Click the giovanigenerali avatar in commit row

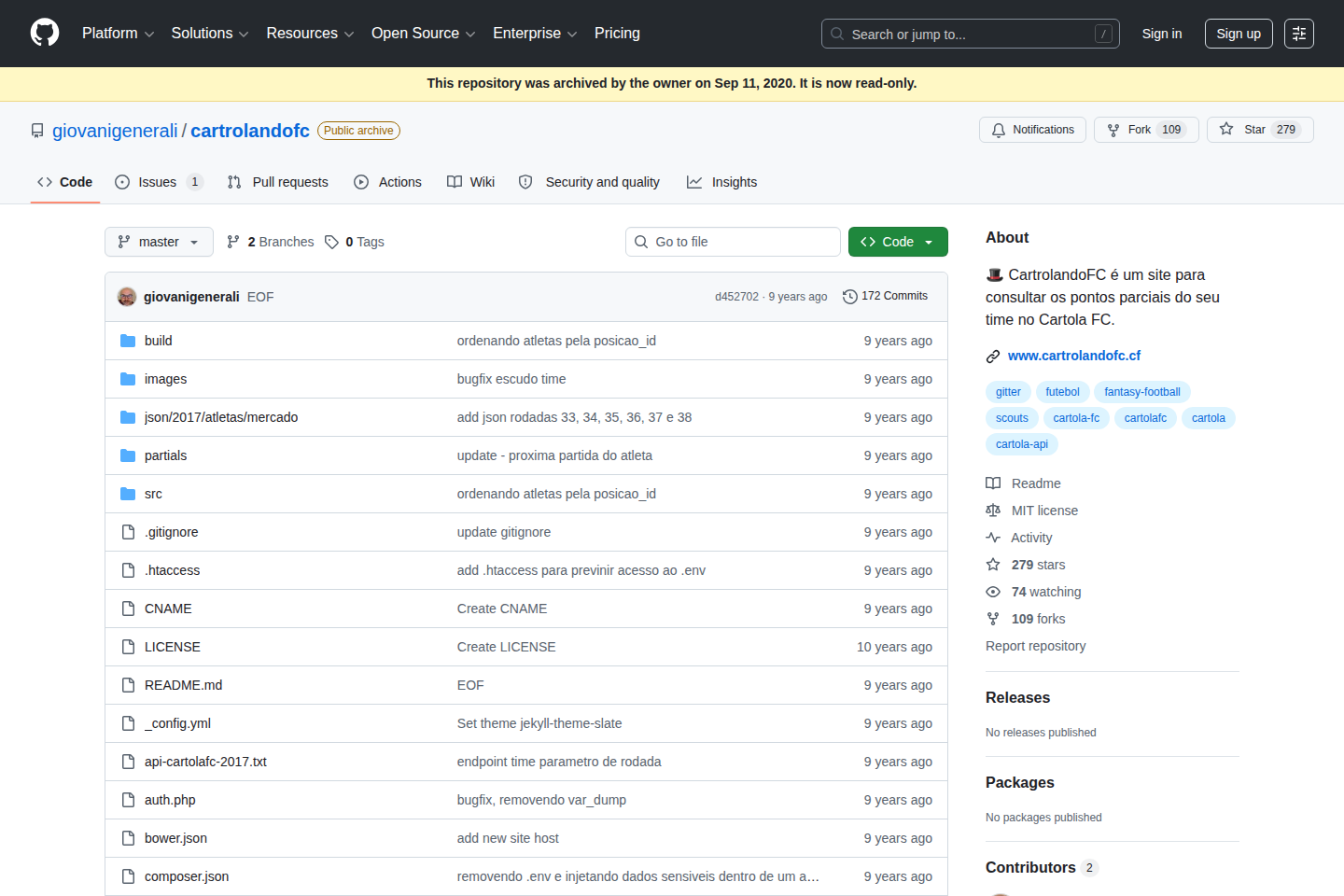pos(127,297)
